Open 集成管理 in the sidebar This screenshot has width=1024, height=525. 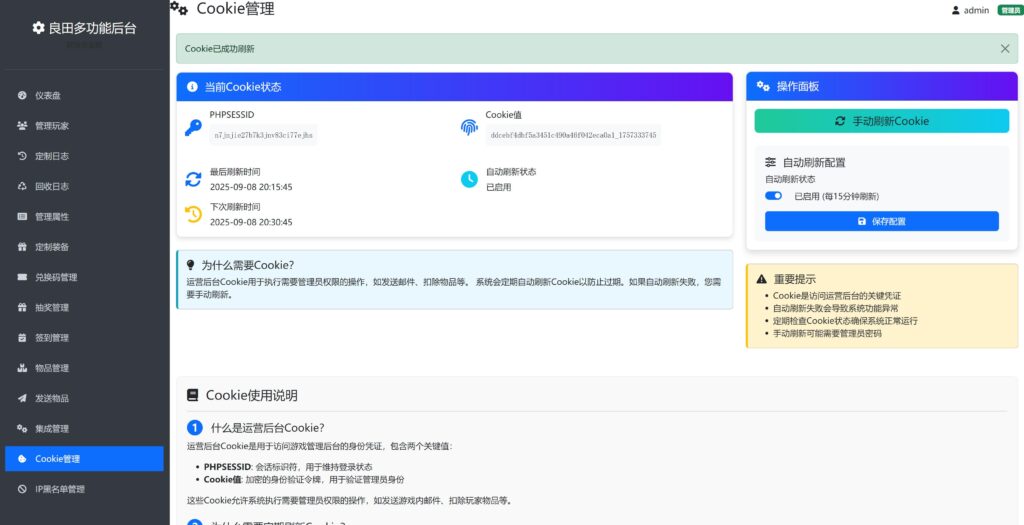tap(52, 429)
